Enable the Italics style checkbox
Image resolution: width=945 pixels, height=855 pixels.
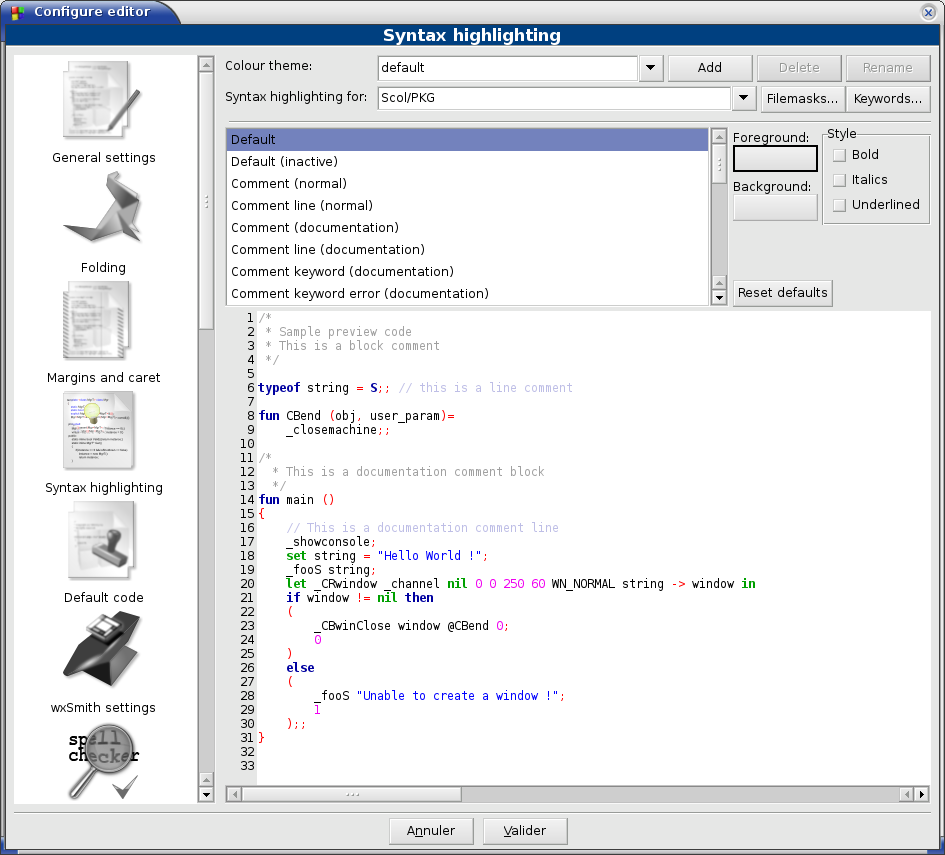click(840, 180)
